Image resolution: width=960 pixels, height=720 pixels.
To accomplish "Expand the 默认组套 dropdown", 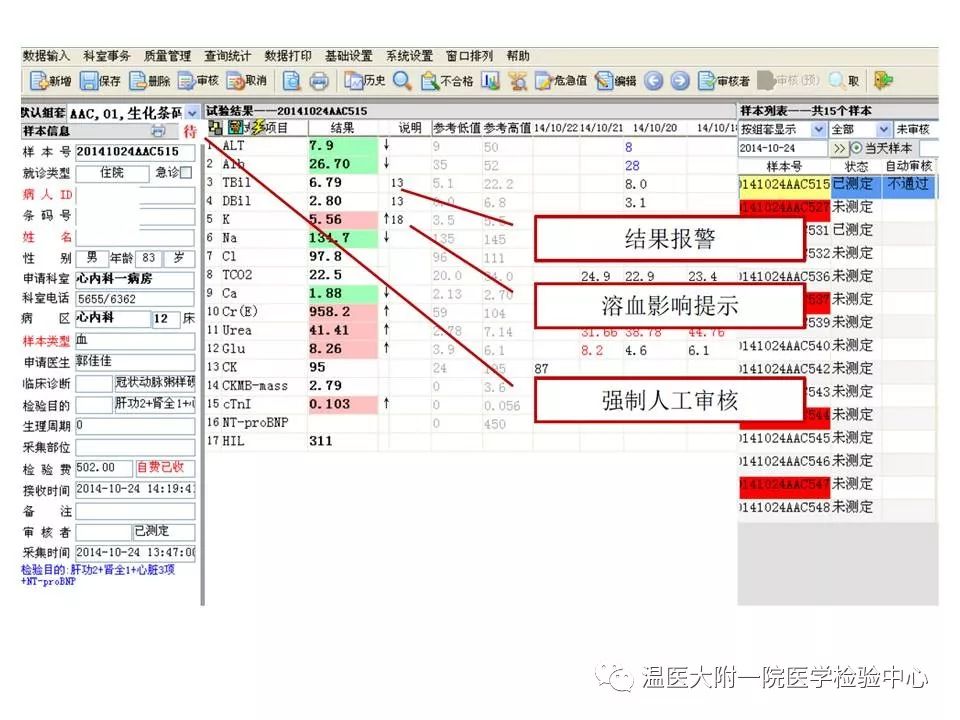I will pyautogui.click(x=192, y=113).
